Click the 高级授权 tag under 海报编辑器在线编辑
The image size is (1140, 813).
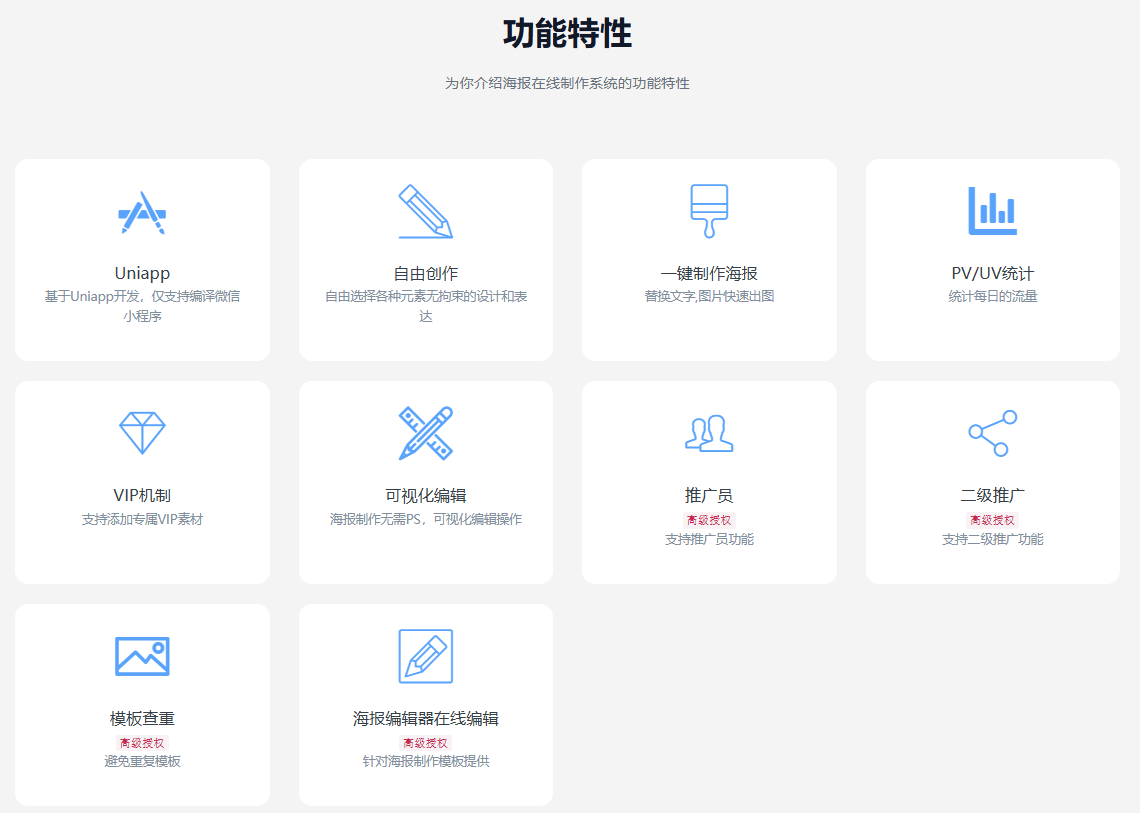pyautogui.click(x=426, y=743)
